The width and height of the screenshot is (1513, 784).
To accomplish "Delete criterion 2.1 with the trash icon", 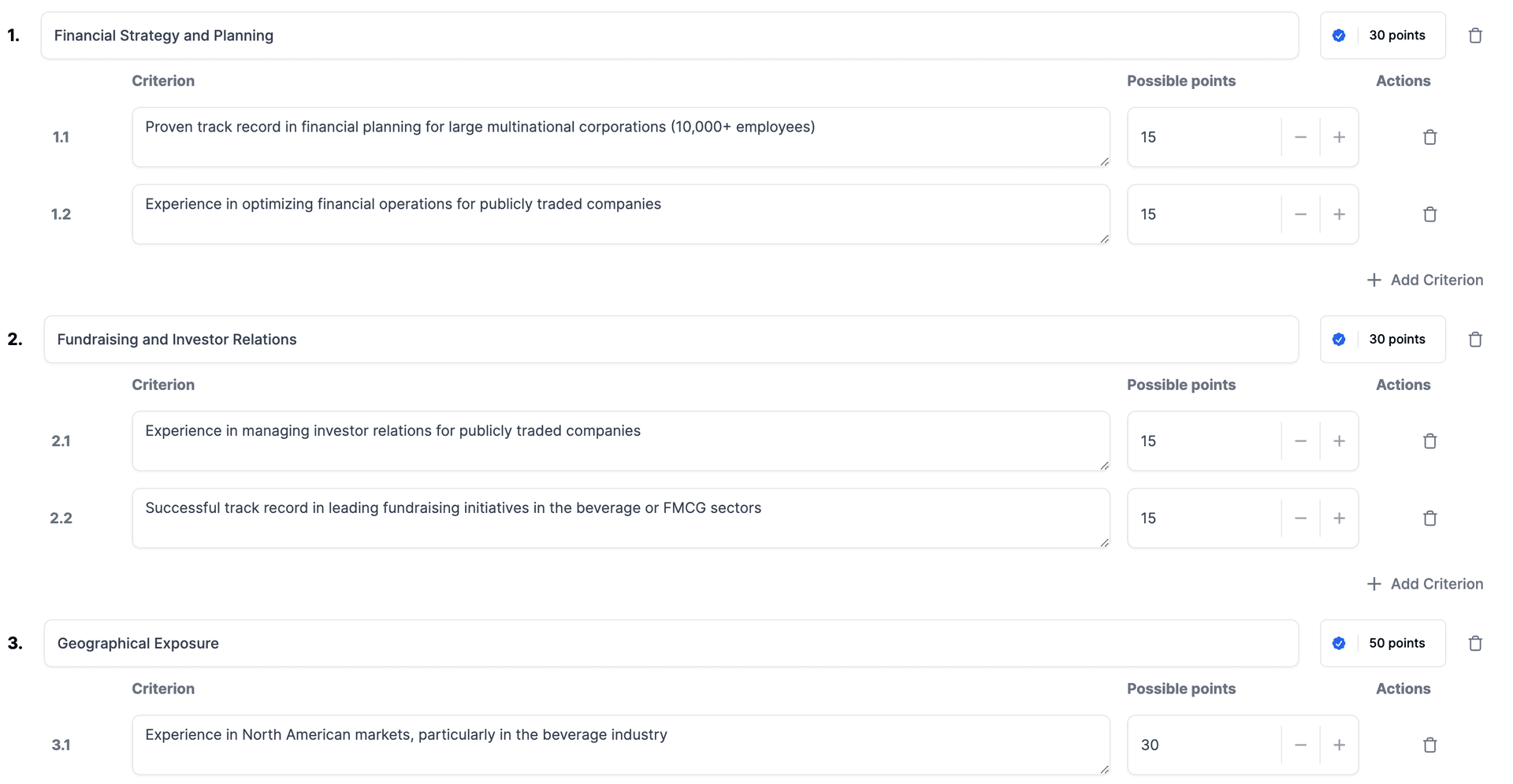I will click(x=1429, y=440).
